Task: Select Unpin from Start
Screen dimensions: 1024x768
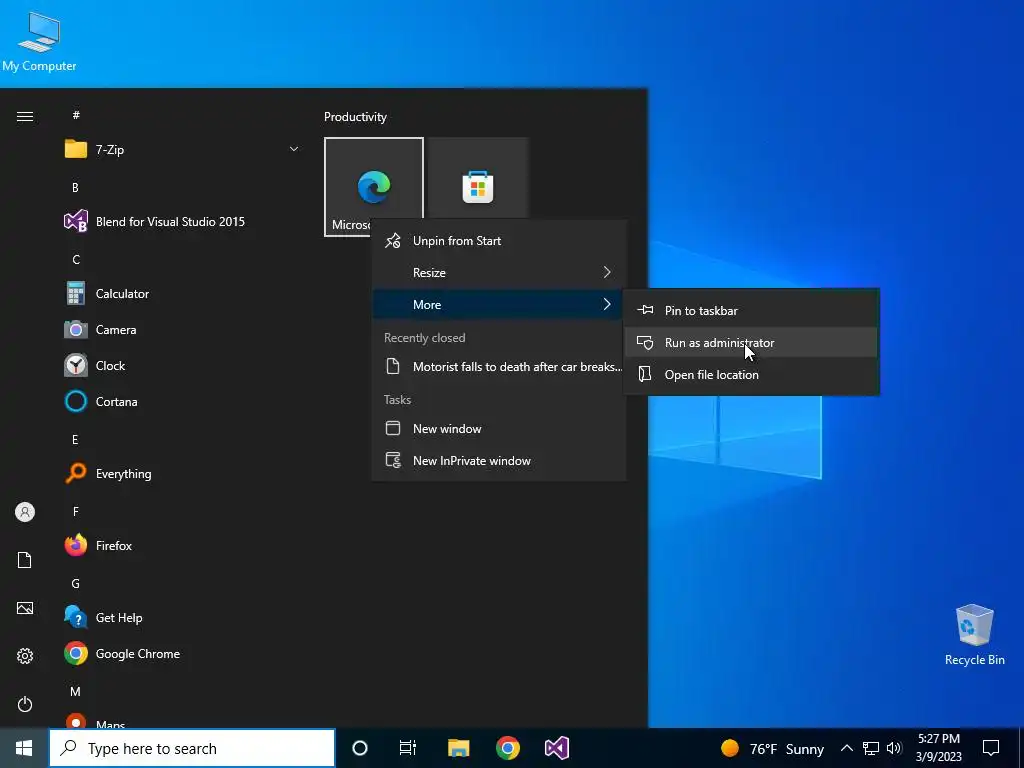Action: (x=499, y=241)
